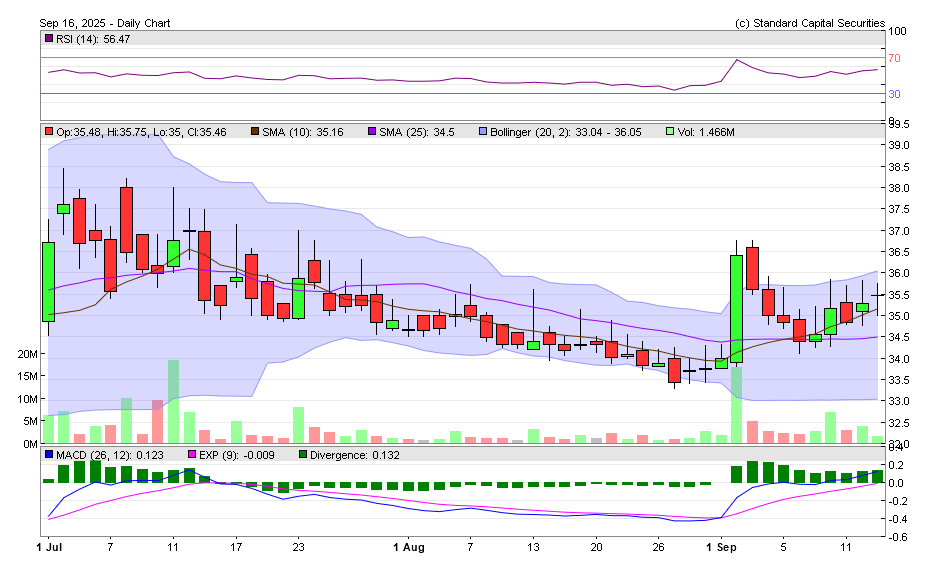Click the 34.0 price axis label
The height and width of the screenshot is (567, 925).
pyautogui.click(x=899, y=359)
